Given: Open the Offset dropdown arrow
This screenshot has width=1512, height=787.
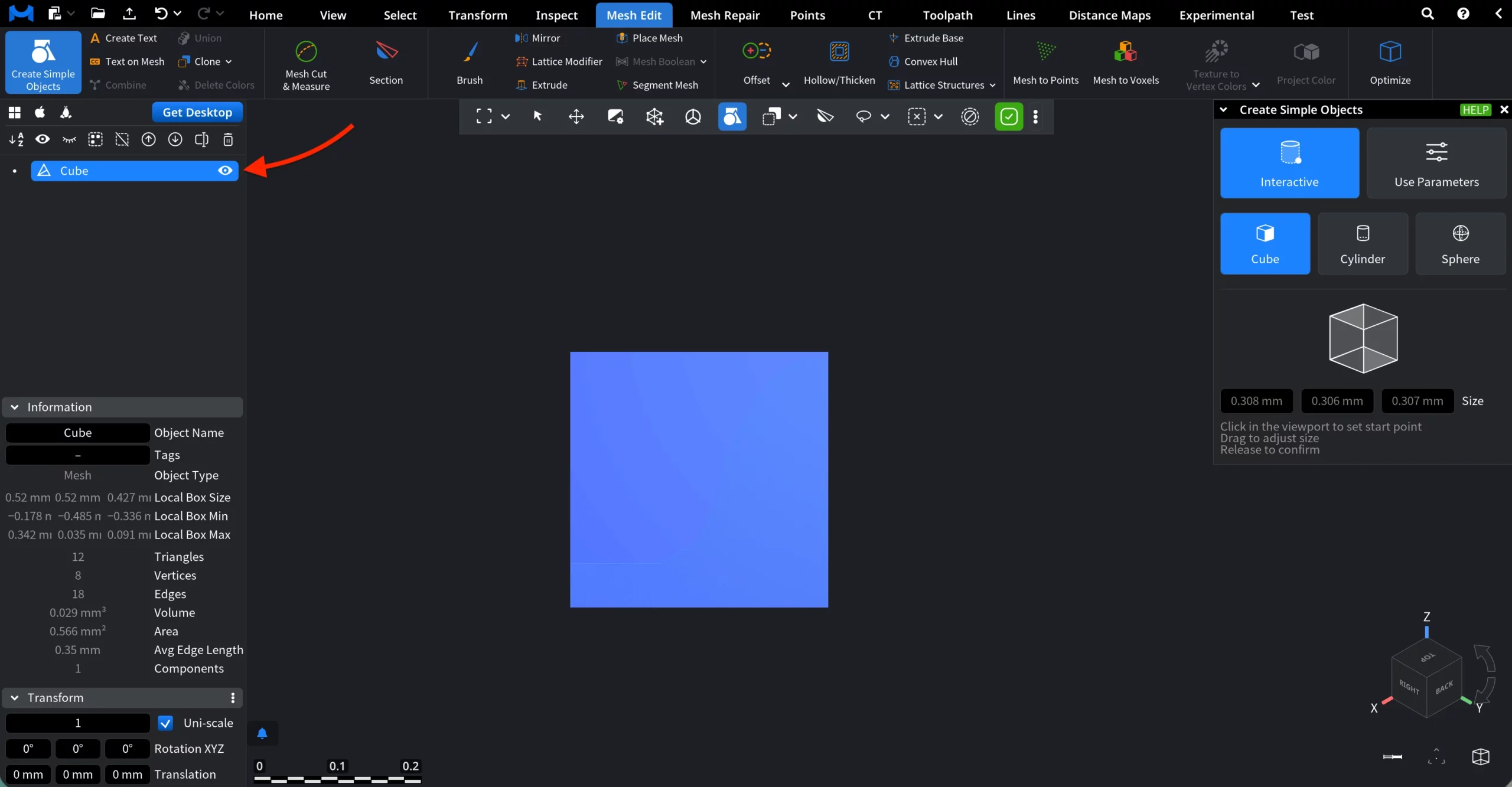Looking at the screenshot, I should (x=786, y=84).
